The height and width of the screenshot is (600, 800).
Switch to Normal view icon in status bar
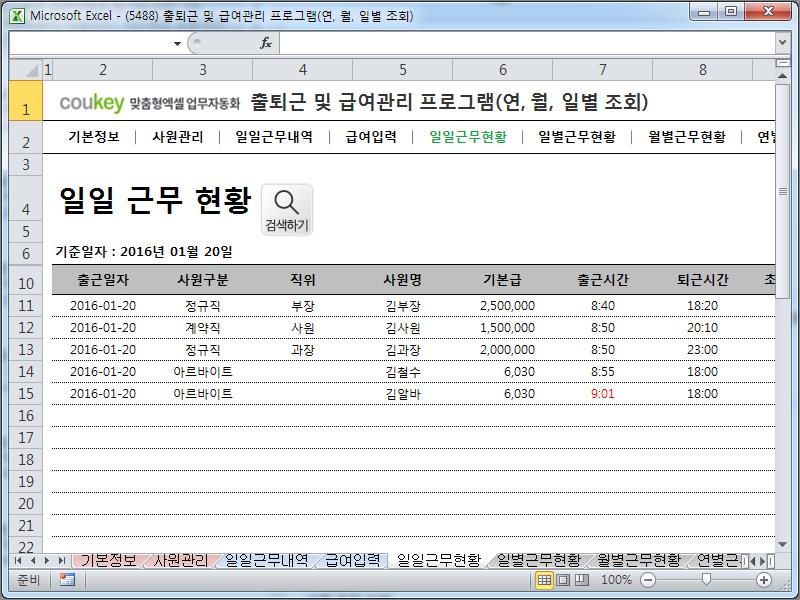pyautogui.click(x=544, y=580)
